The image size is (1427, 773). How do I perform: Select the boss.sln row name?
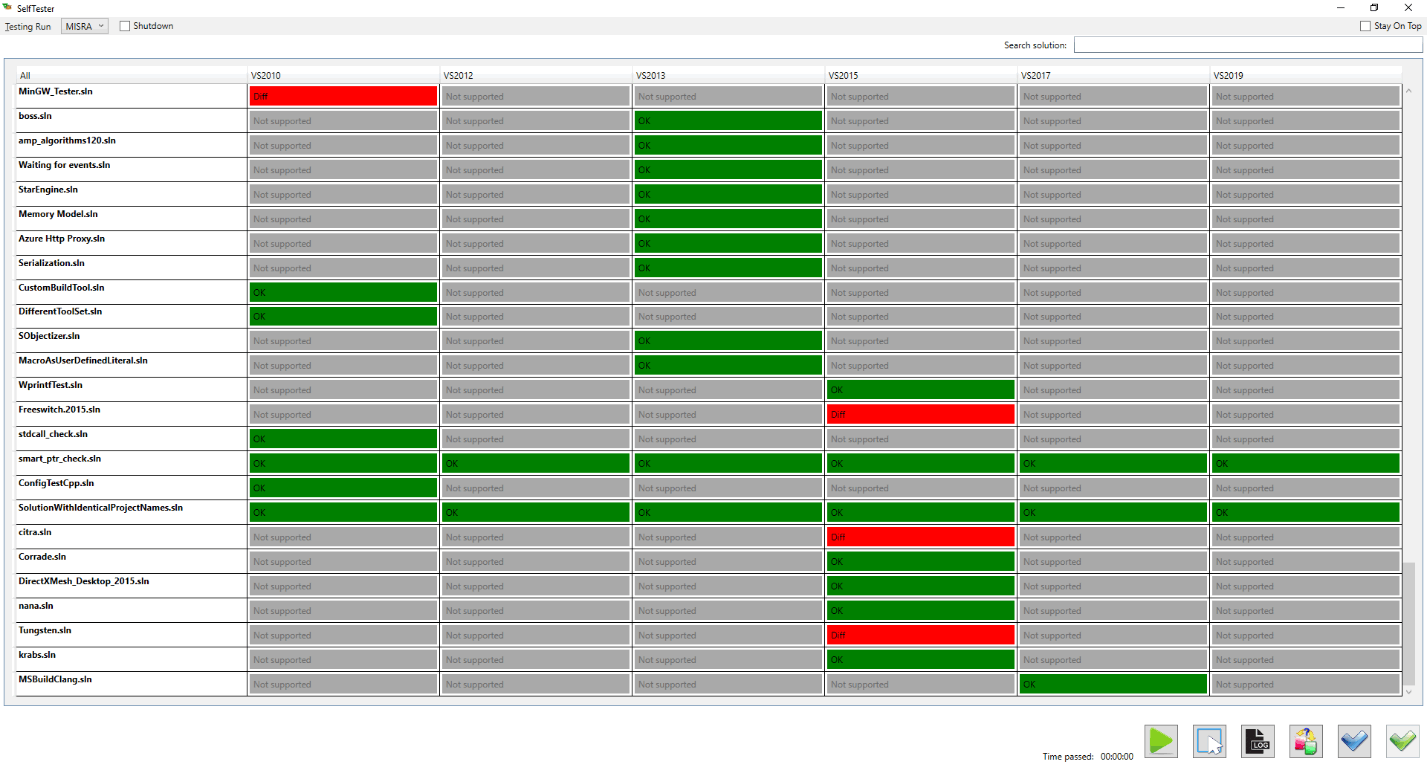(35, 116)
